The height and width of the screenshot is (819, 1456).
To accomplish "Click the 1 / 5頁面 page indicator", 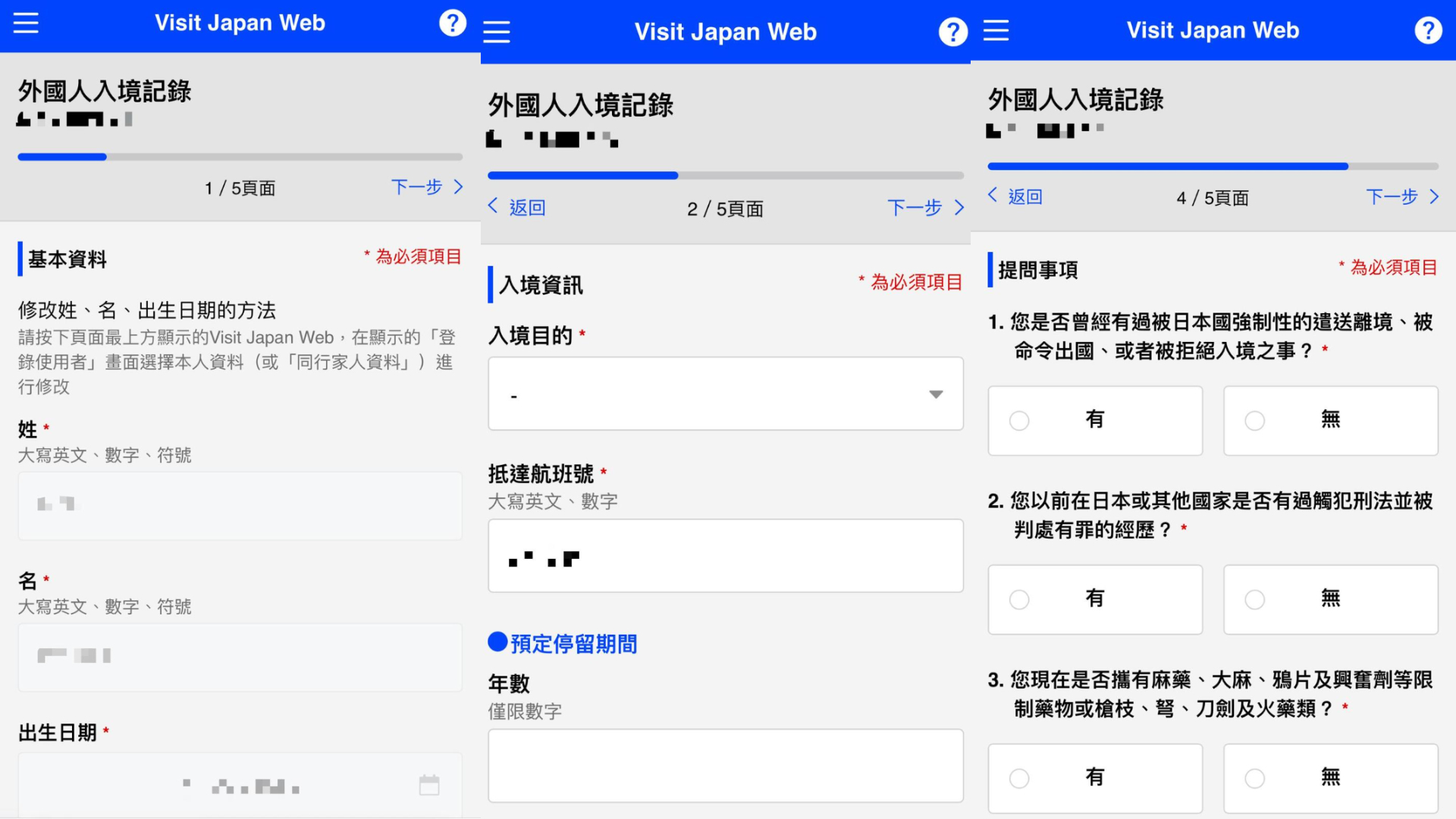I will 240,188.
